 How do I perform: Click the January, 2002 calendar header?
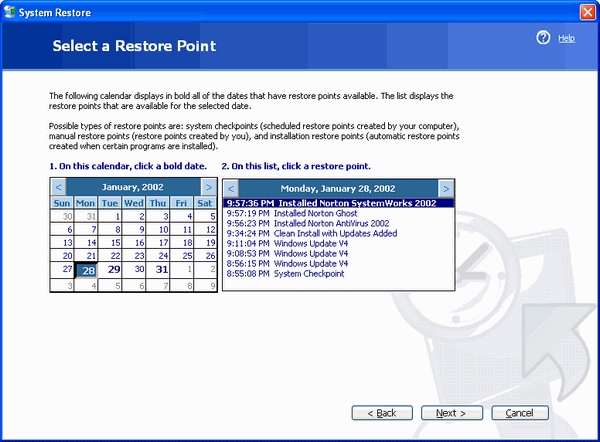(x=133, y=187)
